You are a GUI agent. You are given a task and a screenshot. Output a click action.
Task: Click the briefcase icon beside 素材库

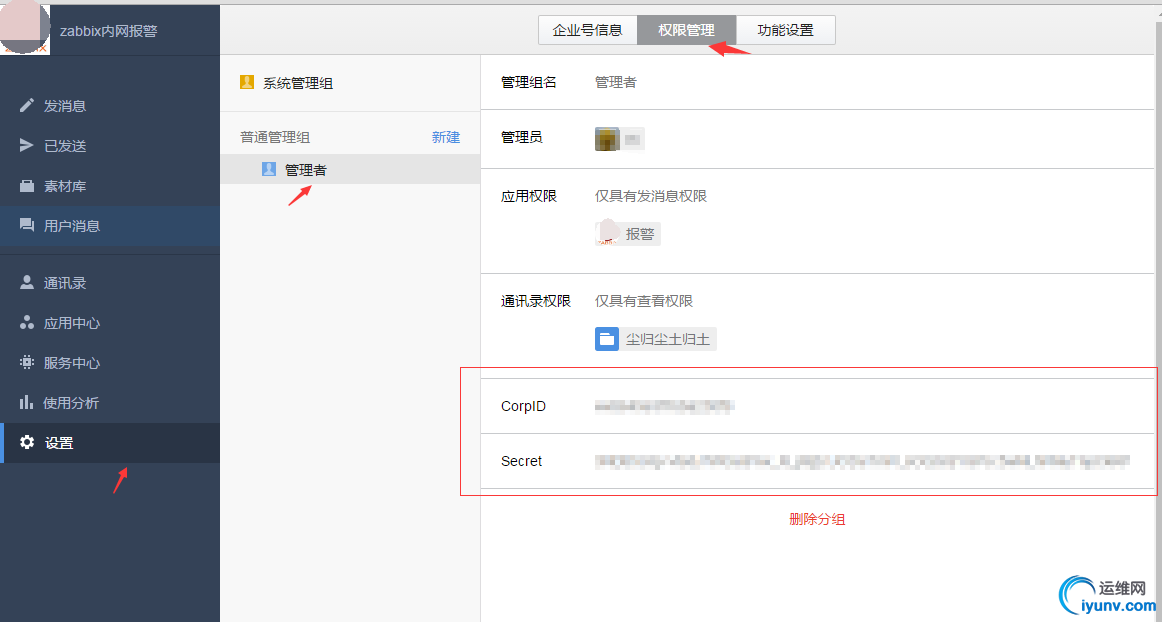point(27,185)
